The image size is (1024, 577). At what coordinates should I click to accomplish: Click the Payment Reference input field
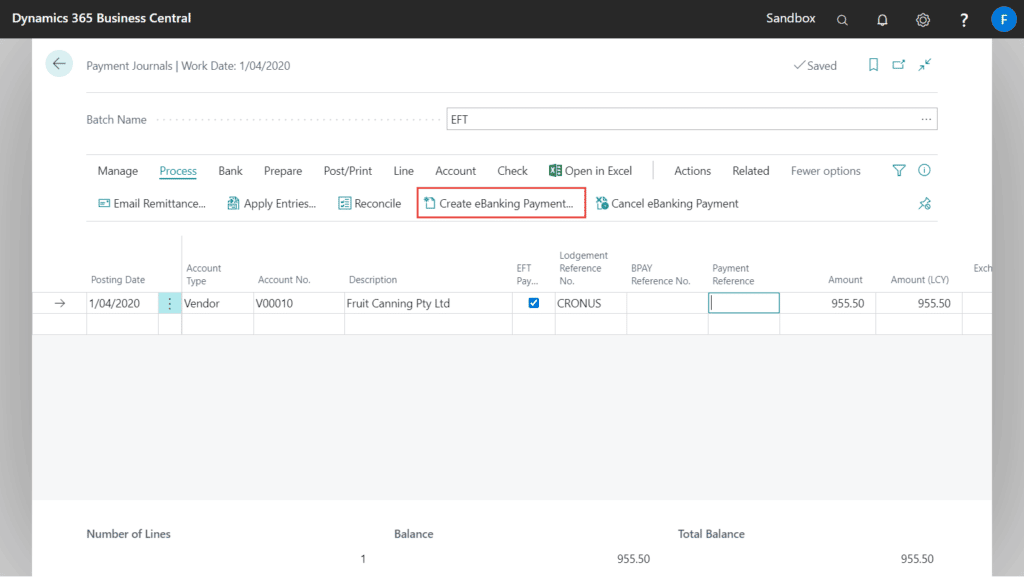click(x=744, y=302)
